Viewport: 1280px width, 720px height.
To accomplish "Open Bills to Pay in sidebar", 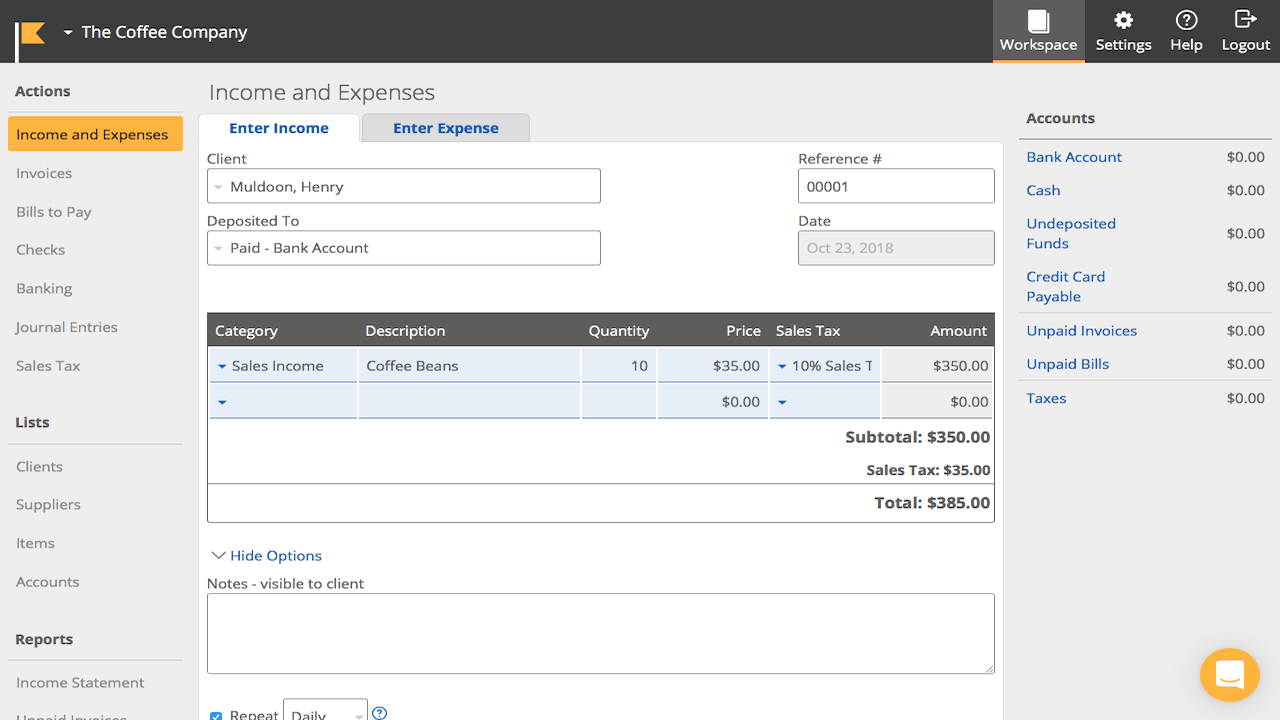I will pos(54,212).
